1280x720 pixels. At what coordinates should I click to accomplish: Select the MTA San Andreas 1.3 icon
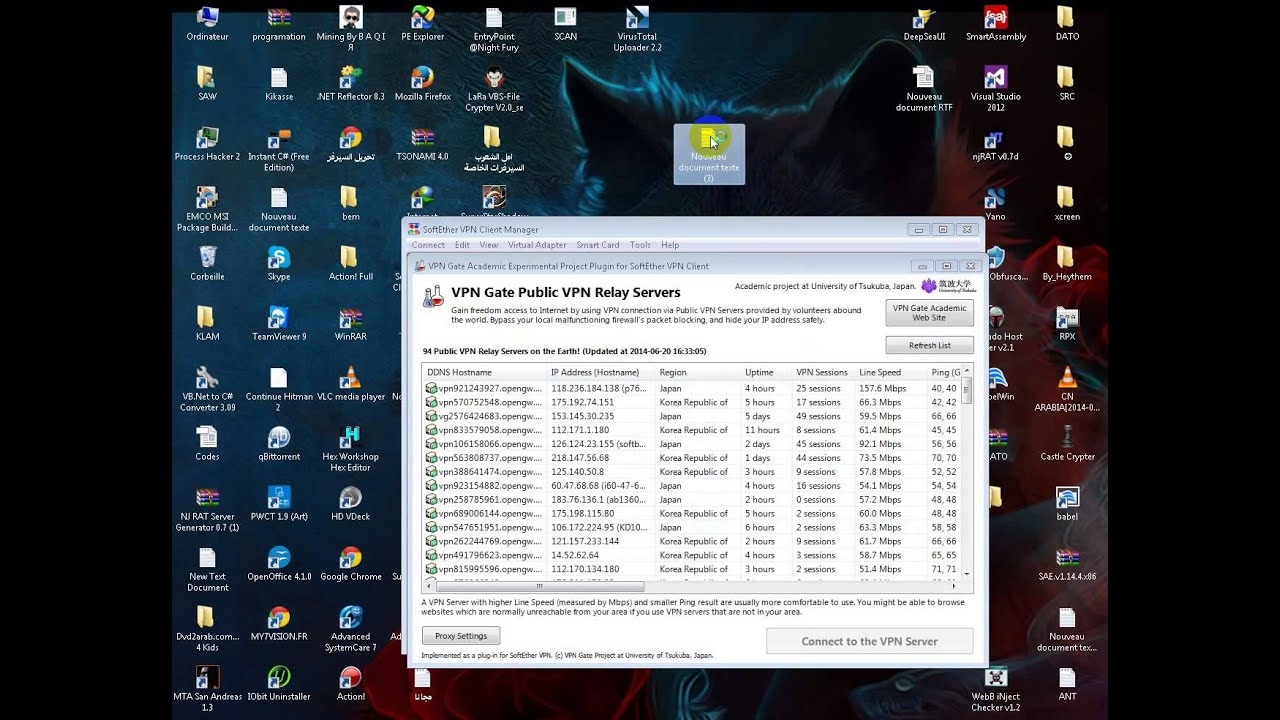coord(207,689)
